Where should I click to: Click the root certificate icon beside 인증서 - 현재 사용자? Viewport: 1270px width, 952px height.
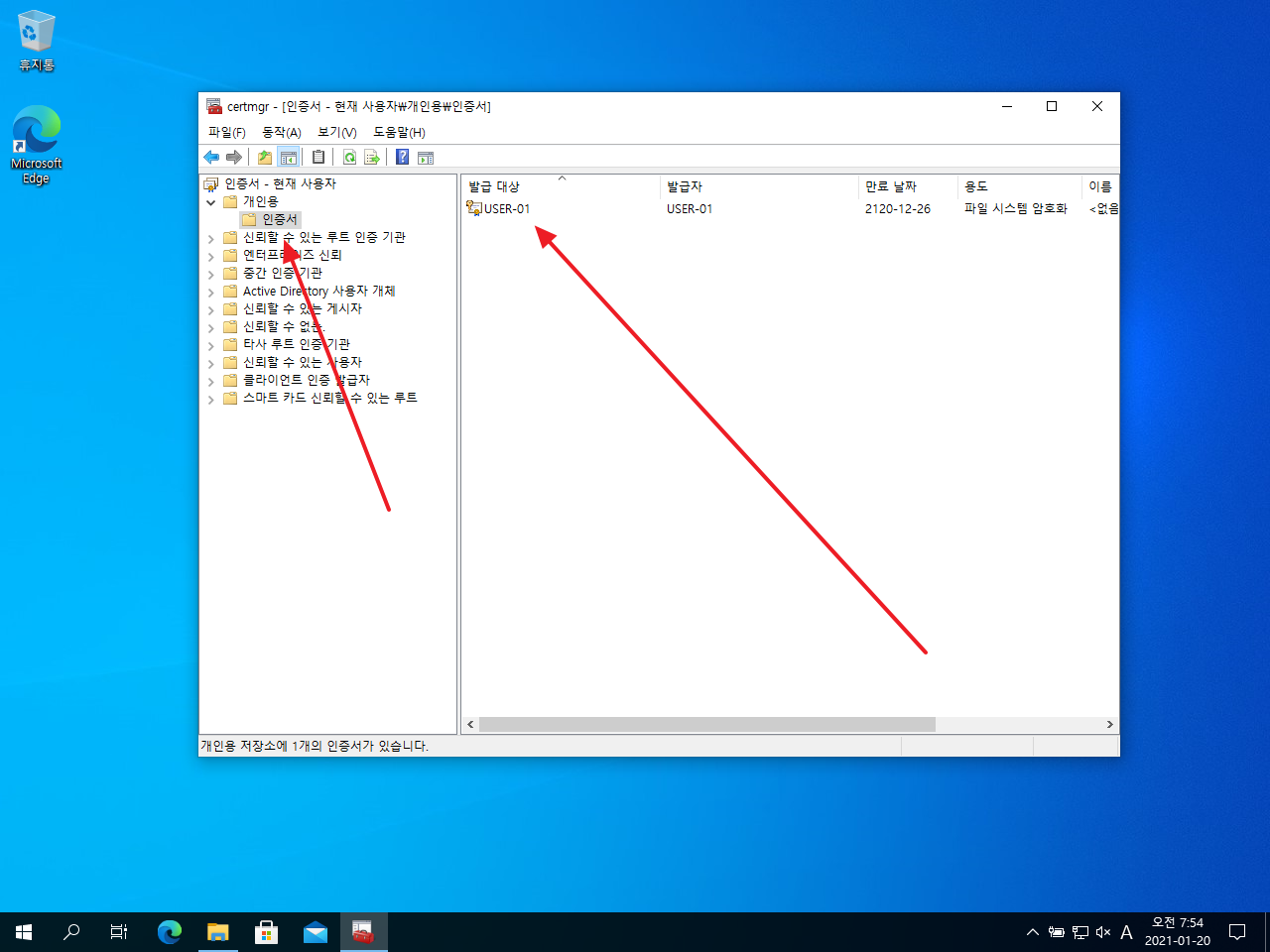click(210, 183)
